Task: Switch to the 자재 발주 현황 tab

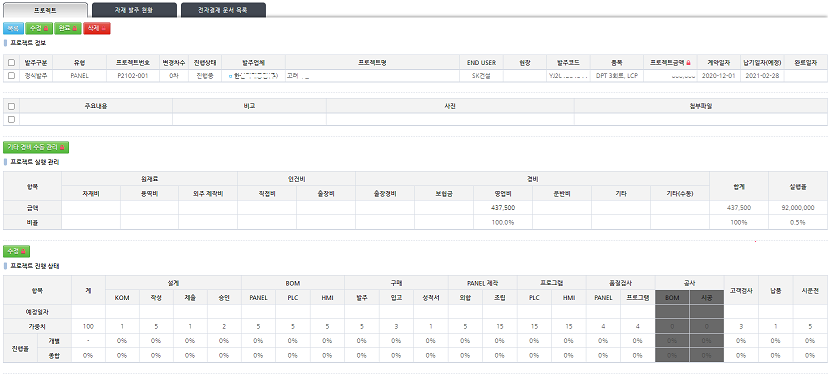Action: pos(134,10)
